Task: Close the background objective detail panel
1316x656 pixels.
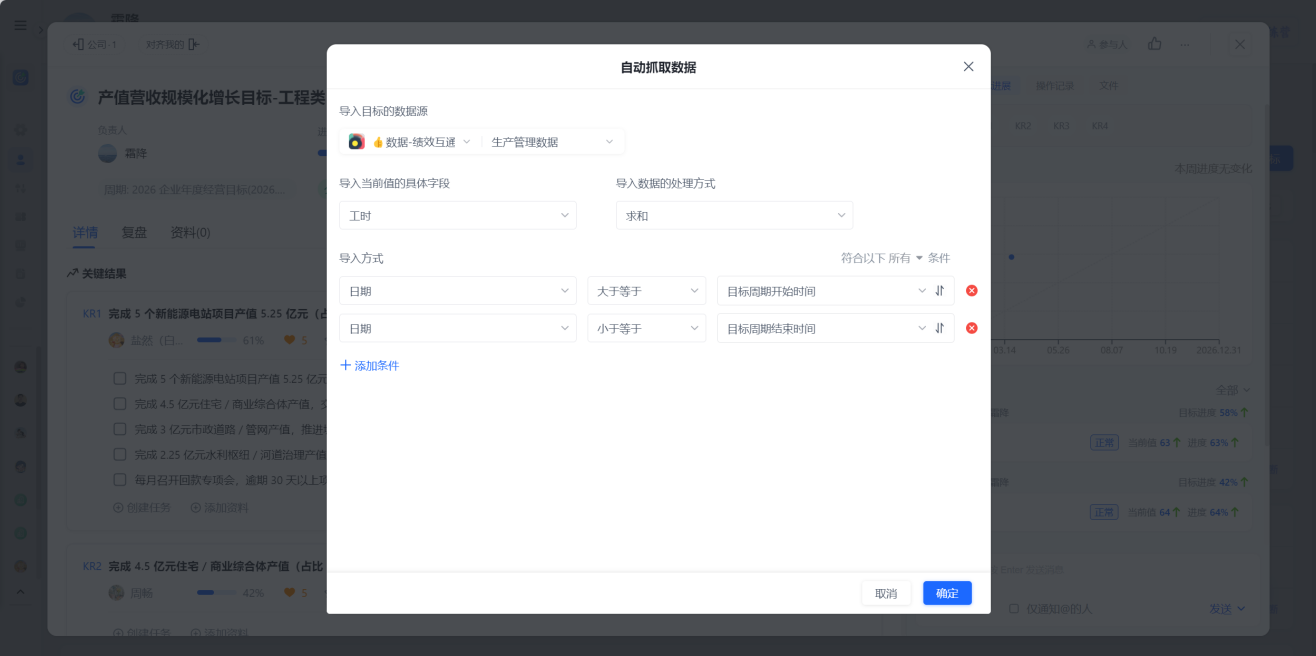Action: click(x=1240, y=44)
